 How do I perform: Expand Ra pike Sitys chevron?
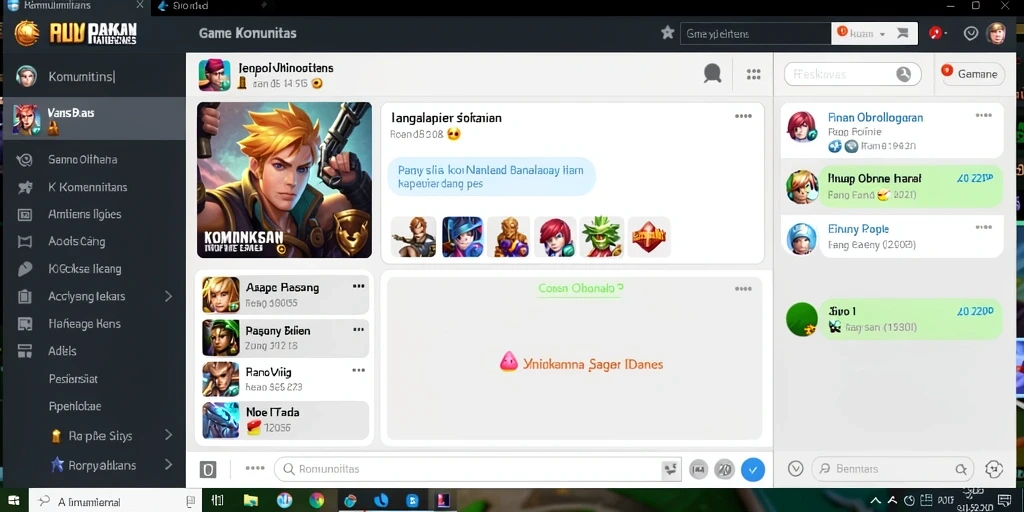point(168,435)
